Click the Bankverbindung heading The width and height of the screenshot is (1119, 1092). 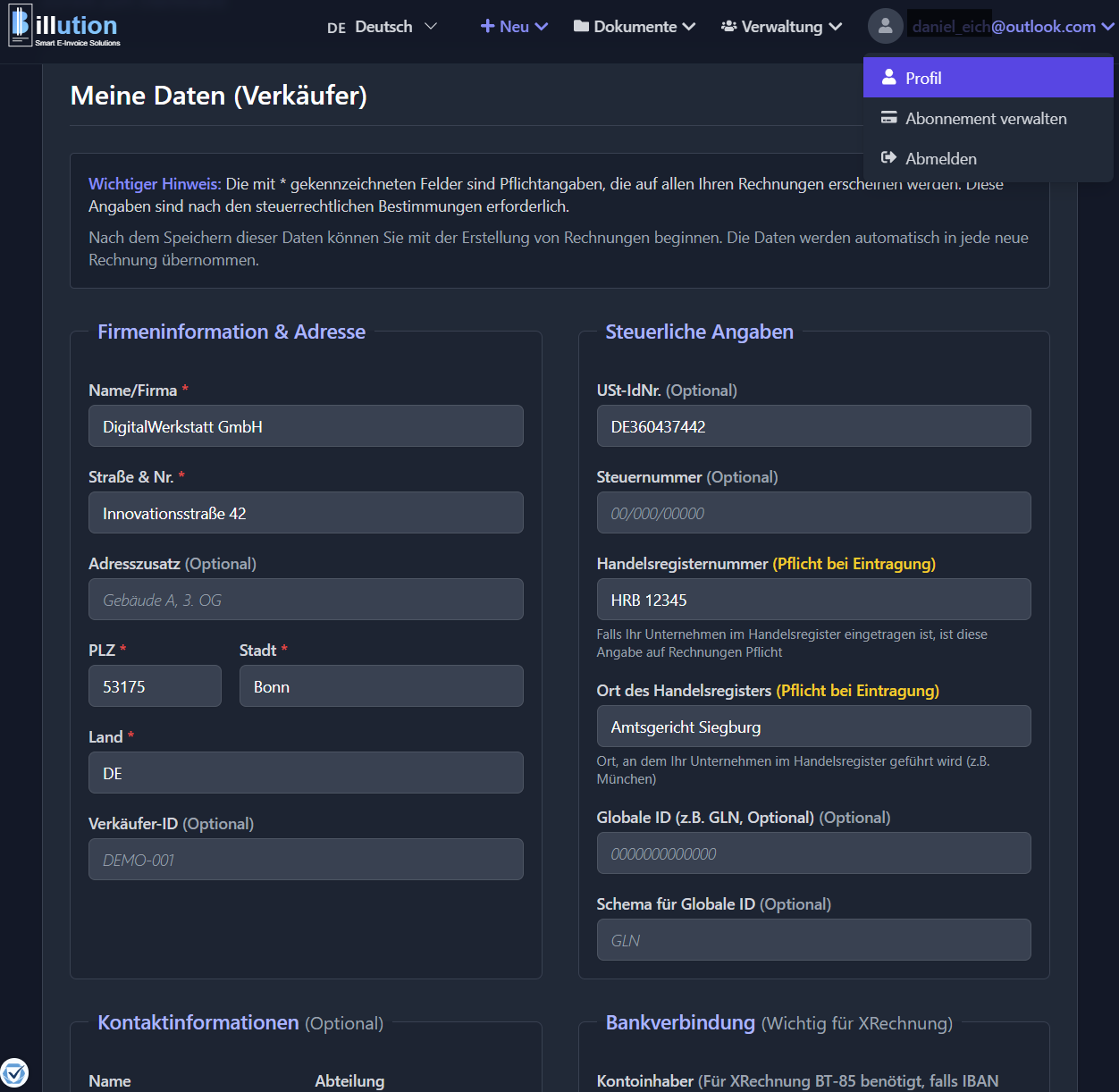pyautogui.click(x=680, y=1022)
